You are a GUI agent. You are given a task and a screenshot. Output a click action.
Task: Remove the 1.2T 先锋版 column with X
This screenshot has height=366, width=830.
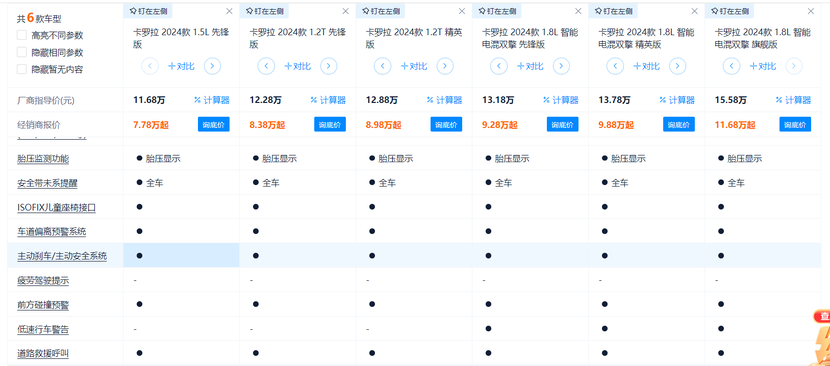click(x=346, y=11)
